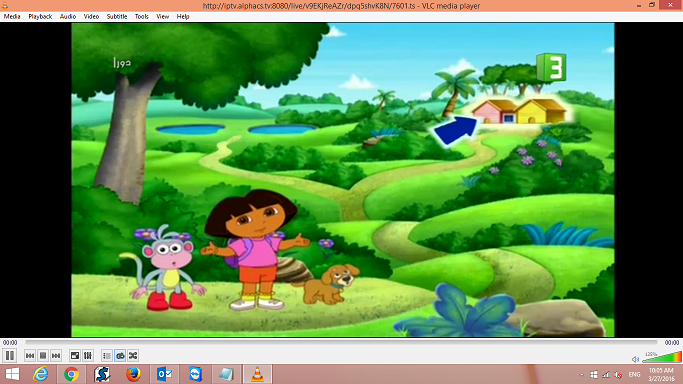Open the View menu
Viewport: 683px width, 384px height.
pyautogui.click(x=162, y=17)
